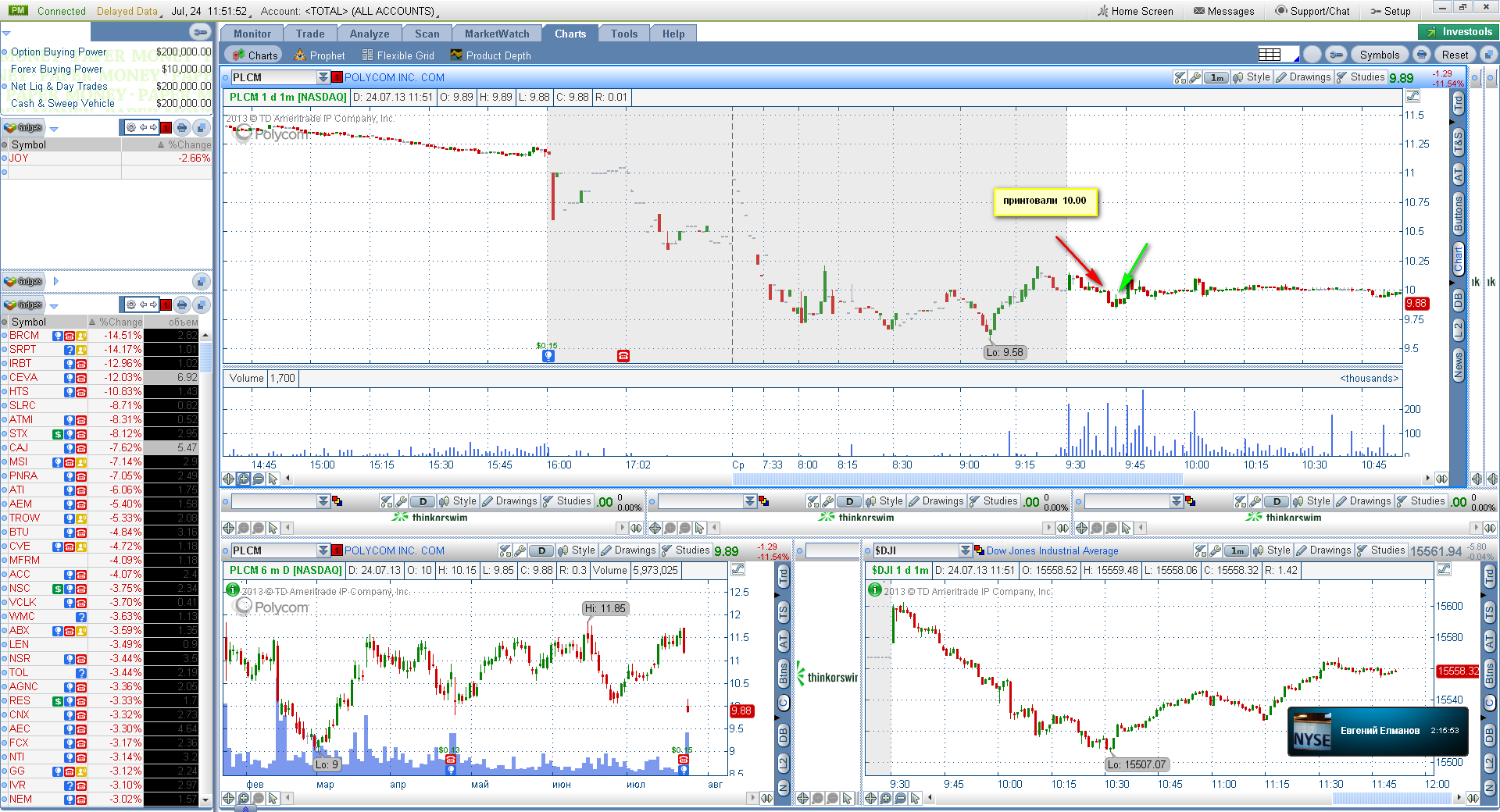The height and width of the screenshot is (812, 1500).
Task: Click the Investools button
Action: click(x=1458, y=32)
